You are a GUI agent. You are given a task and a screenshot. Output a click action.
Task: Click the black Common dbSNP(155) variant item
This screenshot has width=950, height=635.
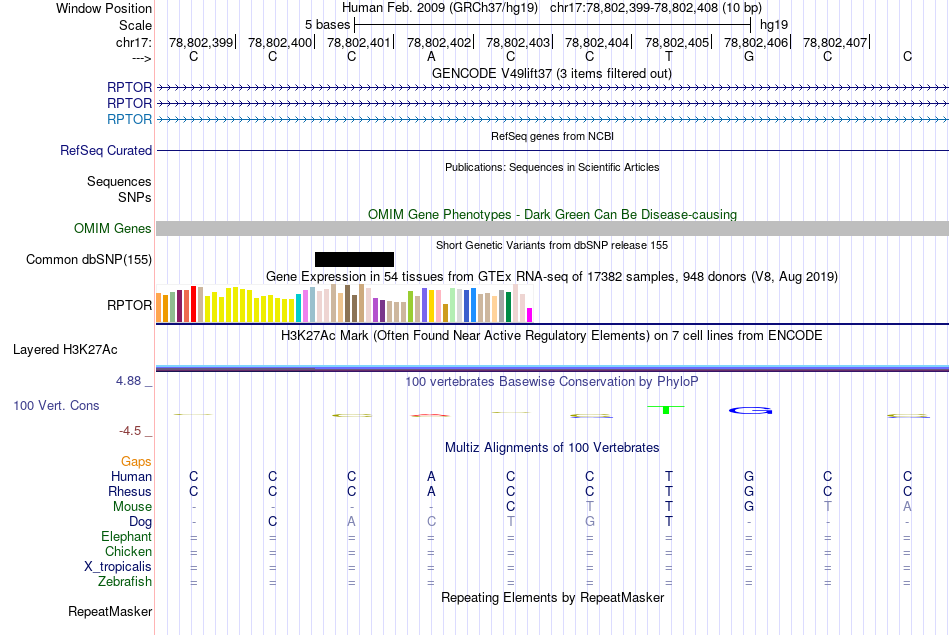pyautogui.click(x=354, y=259)
